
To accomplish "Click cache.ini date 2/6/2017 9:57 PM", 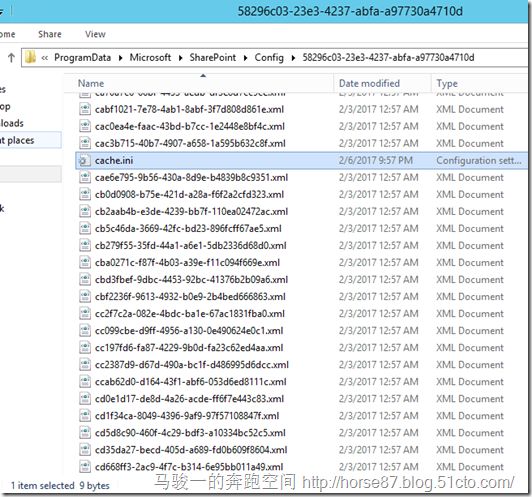I will pyautogui.click(x=376, y=160).
